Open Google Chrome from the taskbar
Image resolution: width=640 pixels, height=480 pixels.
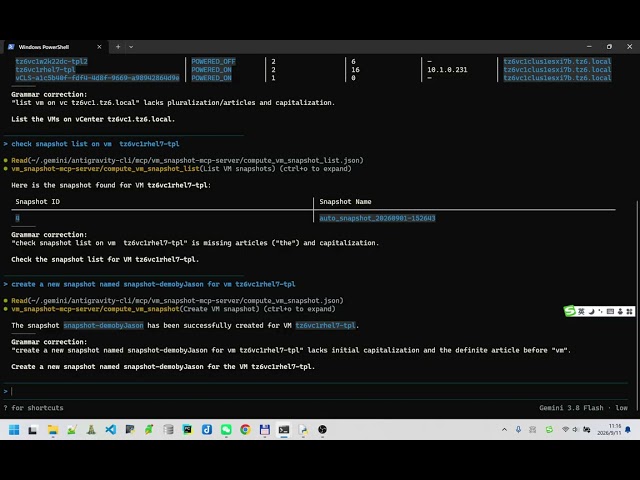click(245, 429)
